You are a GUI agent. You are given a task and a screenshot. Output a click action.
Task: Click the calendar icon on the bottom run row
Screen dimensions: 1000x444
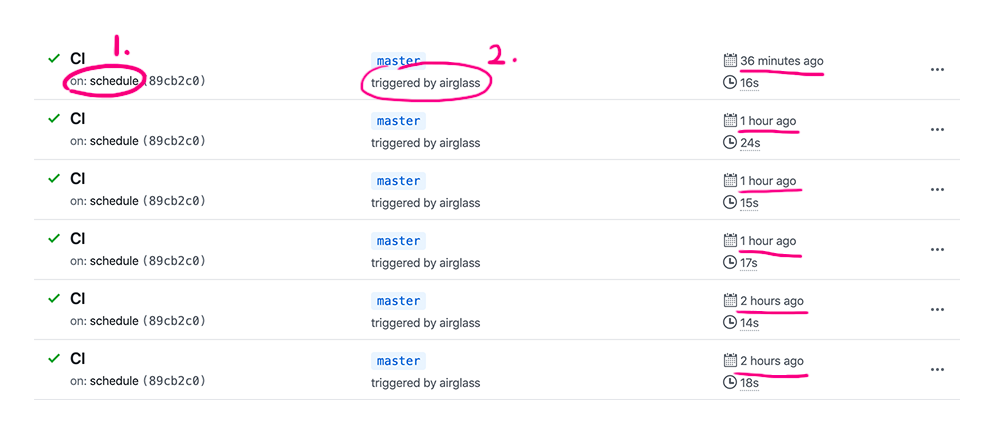point(730,361)
